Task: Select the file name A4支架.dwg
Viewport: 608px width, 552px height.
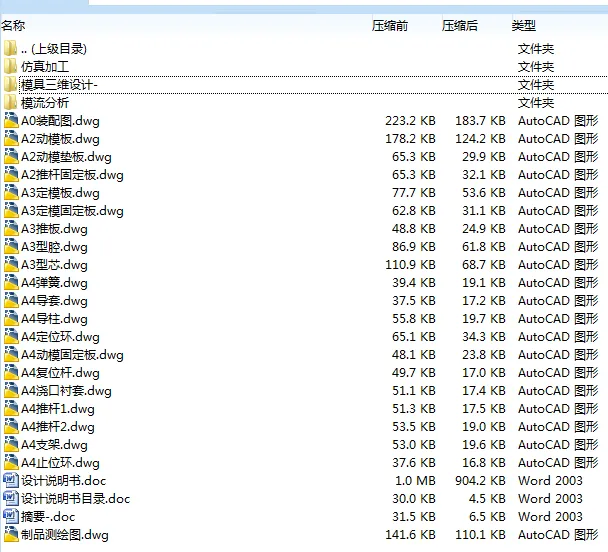Action: (x=54, y=445)
